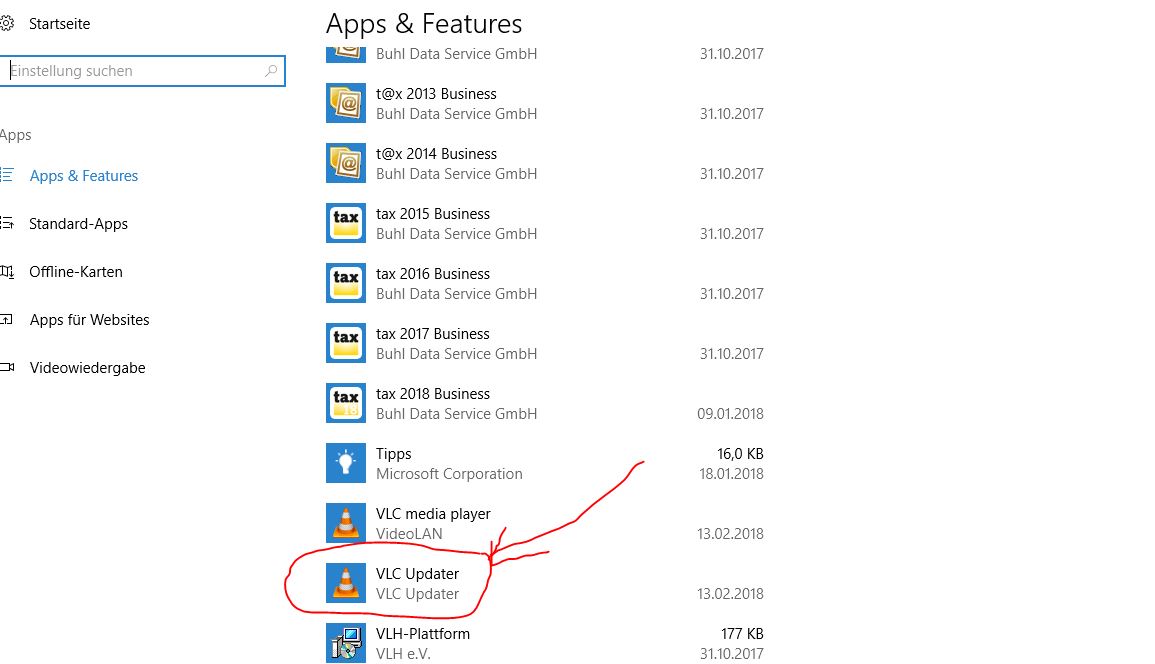Focus the Einstellung suchen search field

pyautogui.click(x=142, y=71)
